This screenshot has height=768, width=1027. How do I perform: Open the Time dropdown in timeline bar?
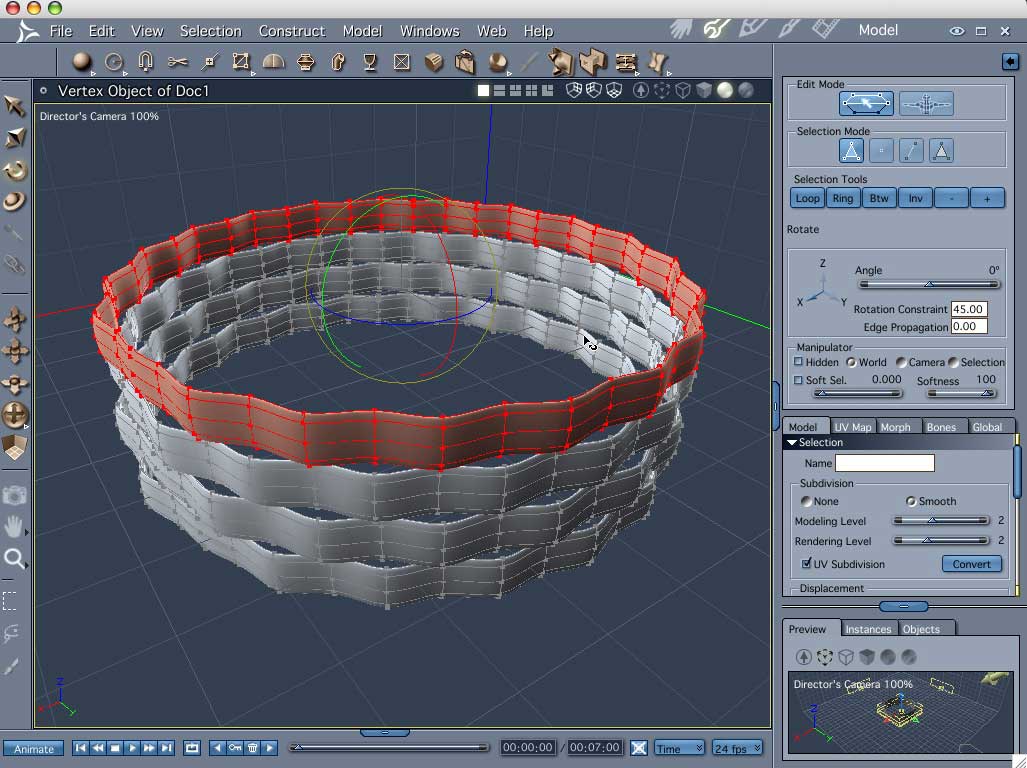point(679,748)
